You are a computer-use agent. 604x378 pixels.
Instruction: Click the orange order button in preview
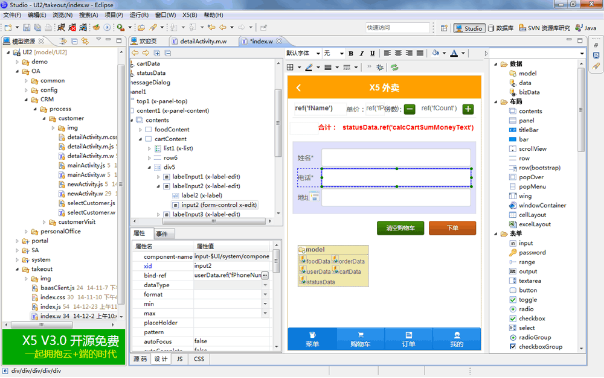point(452,228)
